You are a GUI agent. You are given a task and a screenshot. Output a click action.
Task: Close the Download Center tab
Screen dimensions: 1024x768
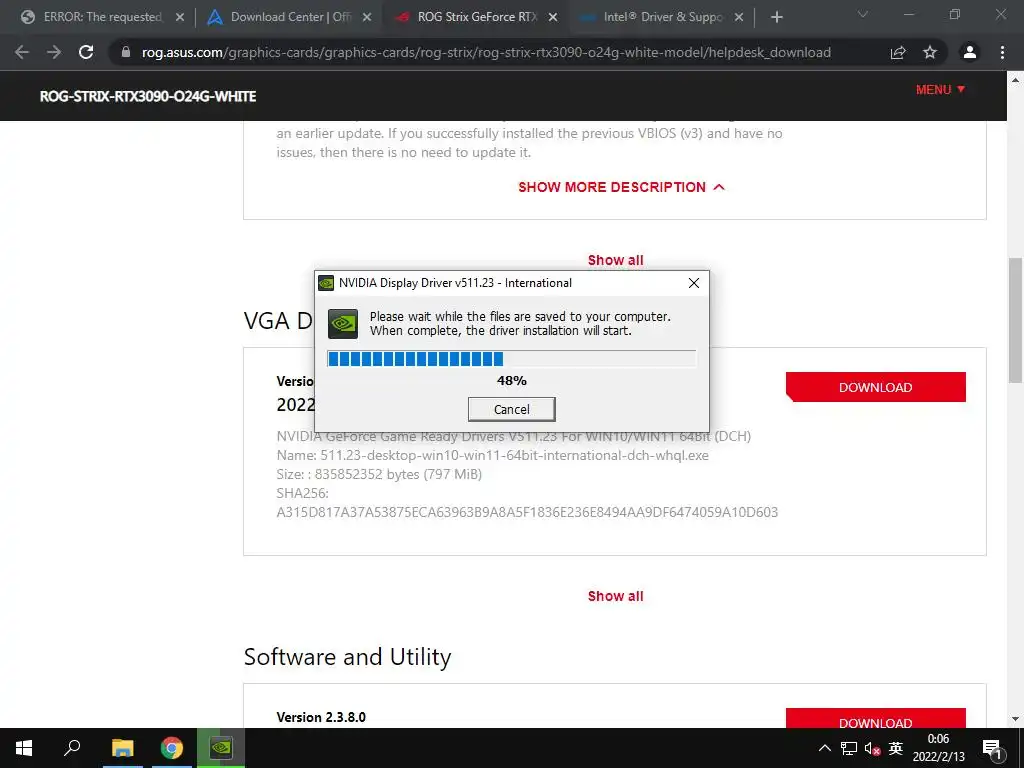point(367,17)
